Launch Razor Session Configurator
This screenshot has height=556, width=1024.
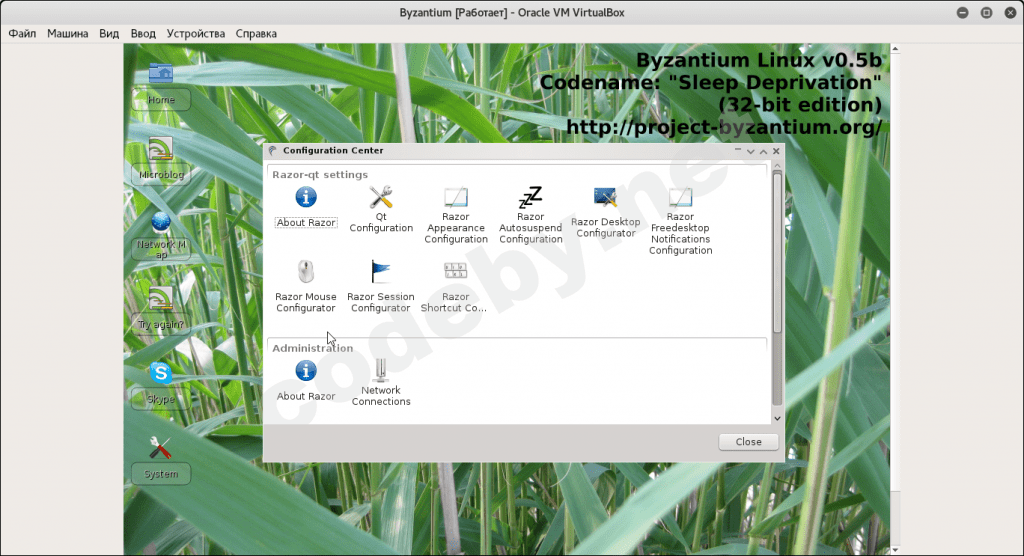click(x=381, y=286)
